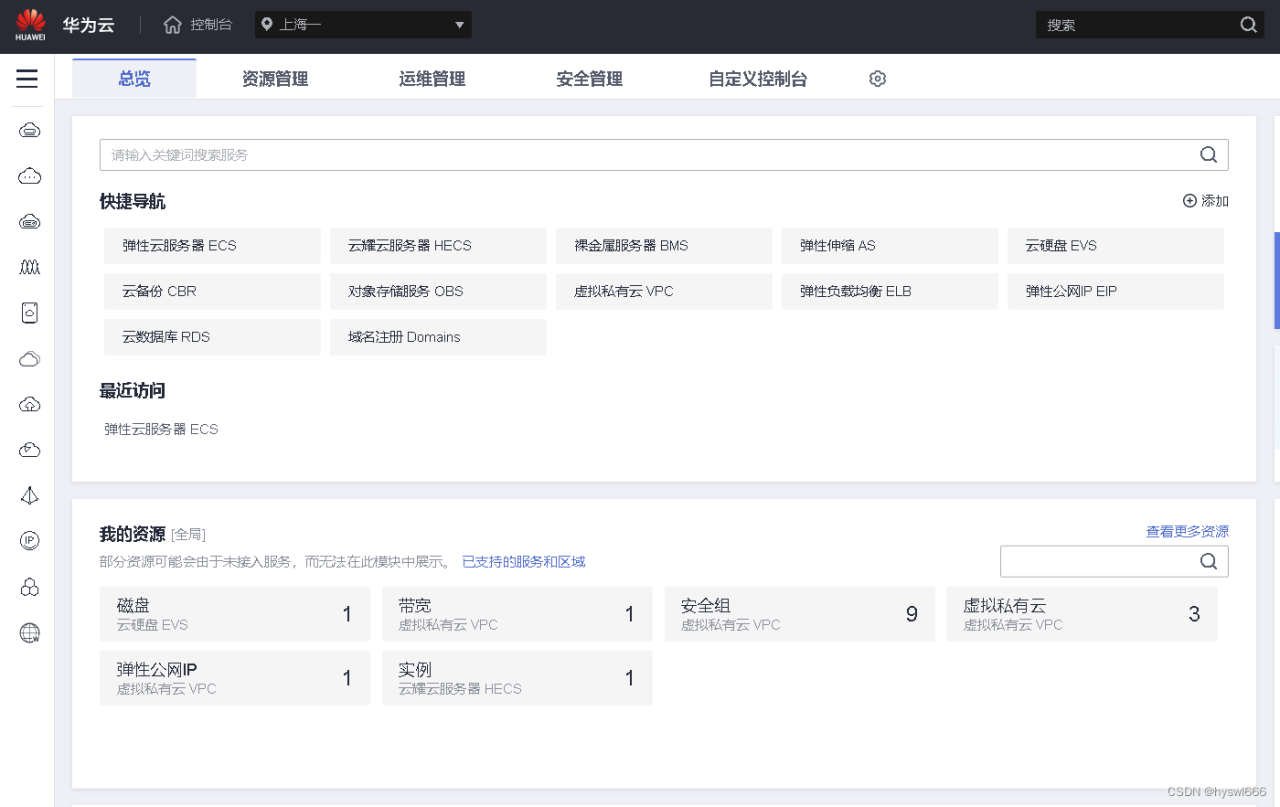Select the EIP service icon in the sidebar
The image size is (1280, 807).
(28, 540)
